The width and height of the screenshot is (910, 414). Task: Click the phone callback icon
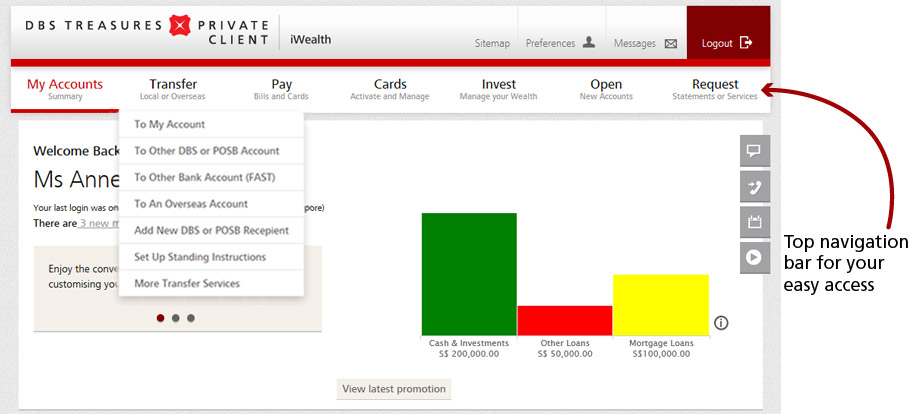[x=754, y=187]
